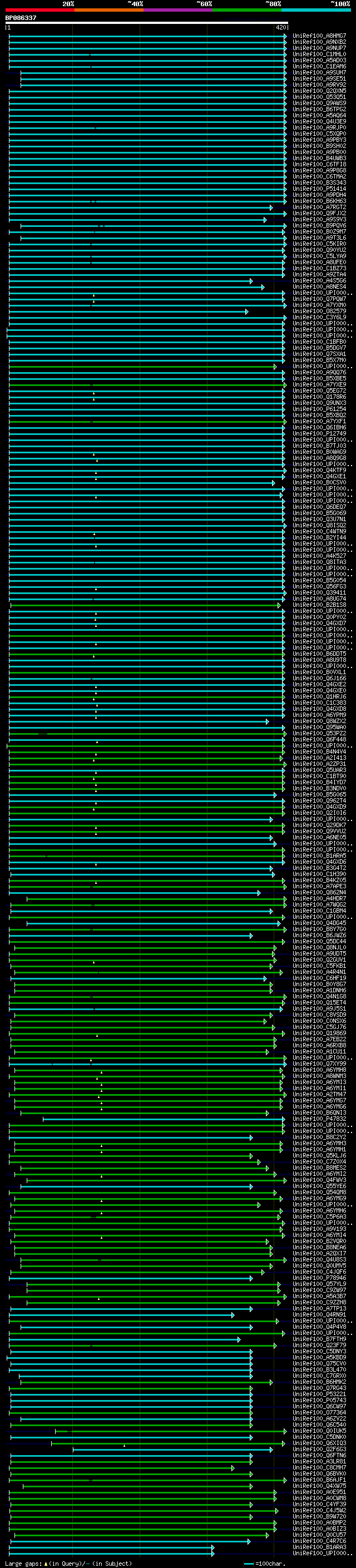356x1568 pixels.
Task: Click the UniRef100_B6HMK2 label
Action: tap(319, 1382)
